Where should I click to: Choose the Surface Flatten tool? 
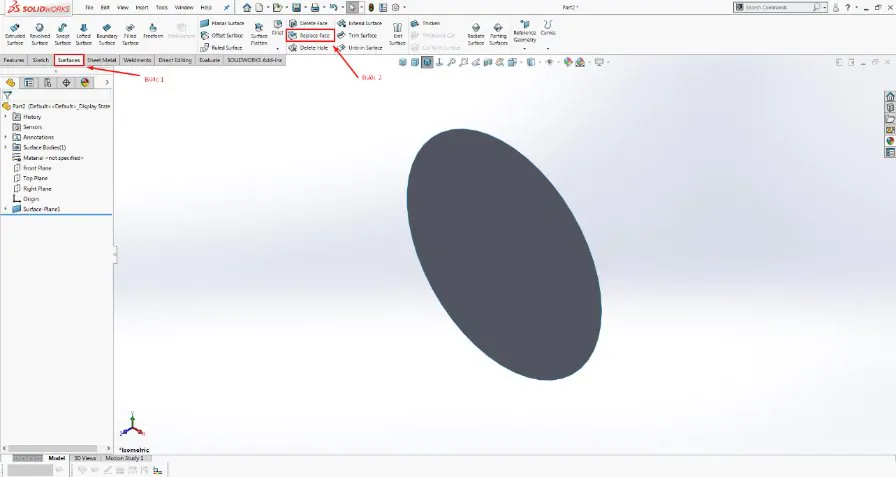259,34
